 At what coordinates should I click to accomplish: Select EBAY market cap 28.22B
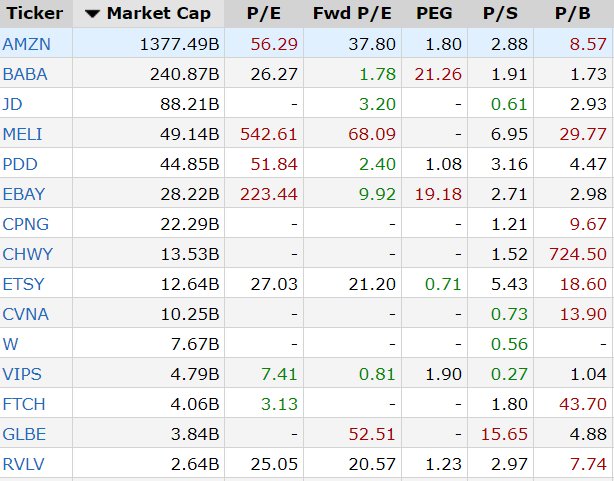pos(190,194)
